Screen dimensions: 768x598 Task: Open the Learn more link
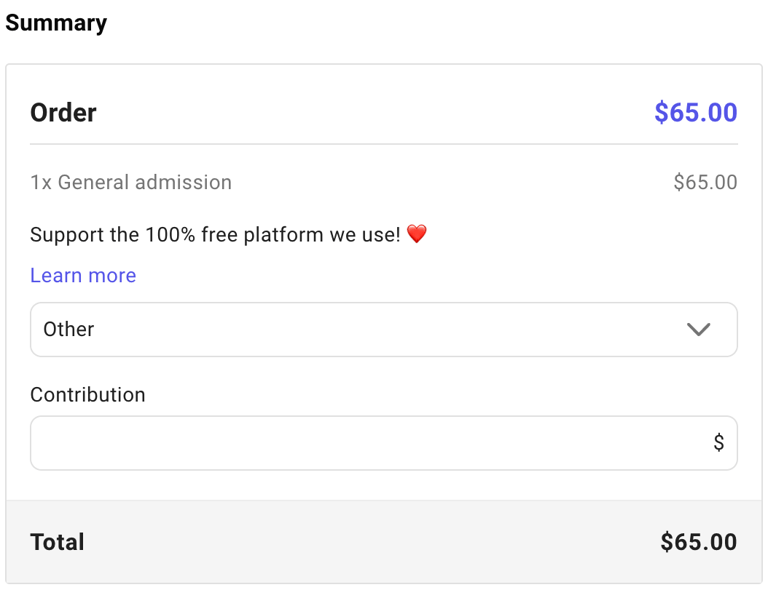pyautogui.click(x=83, y=275)
